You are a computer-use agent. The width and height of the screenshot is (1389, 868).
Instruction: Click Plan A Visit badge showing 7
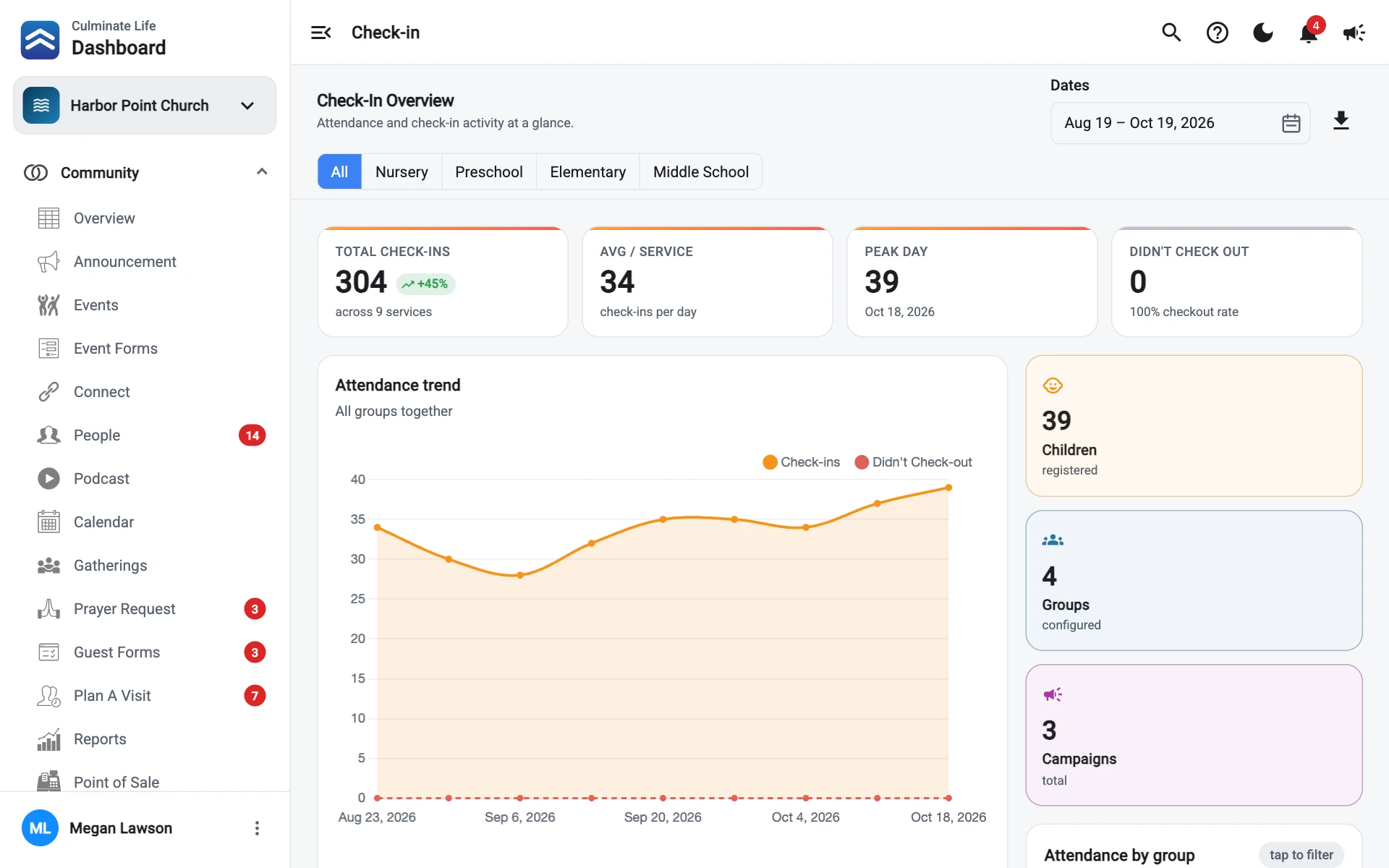pos(255,696)
